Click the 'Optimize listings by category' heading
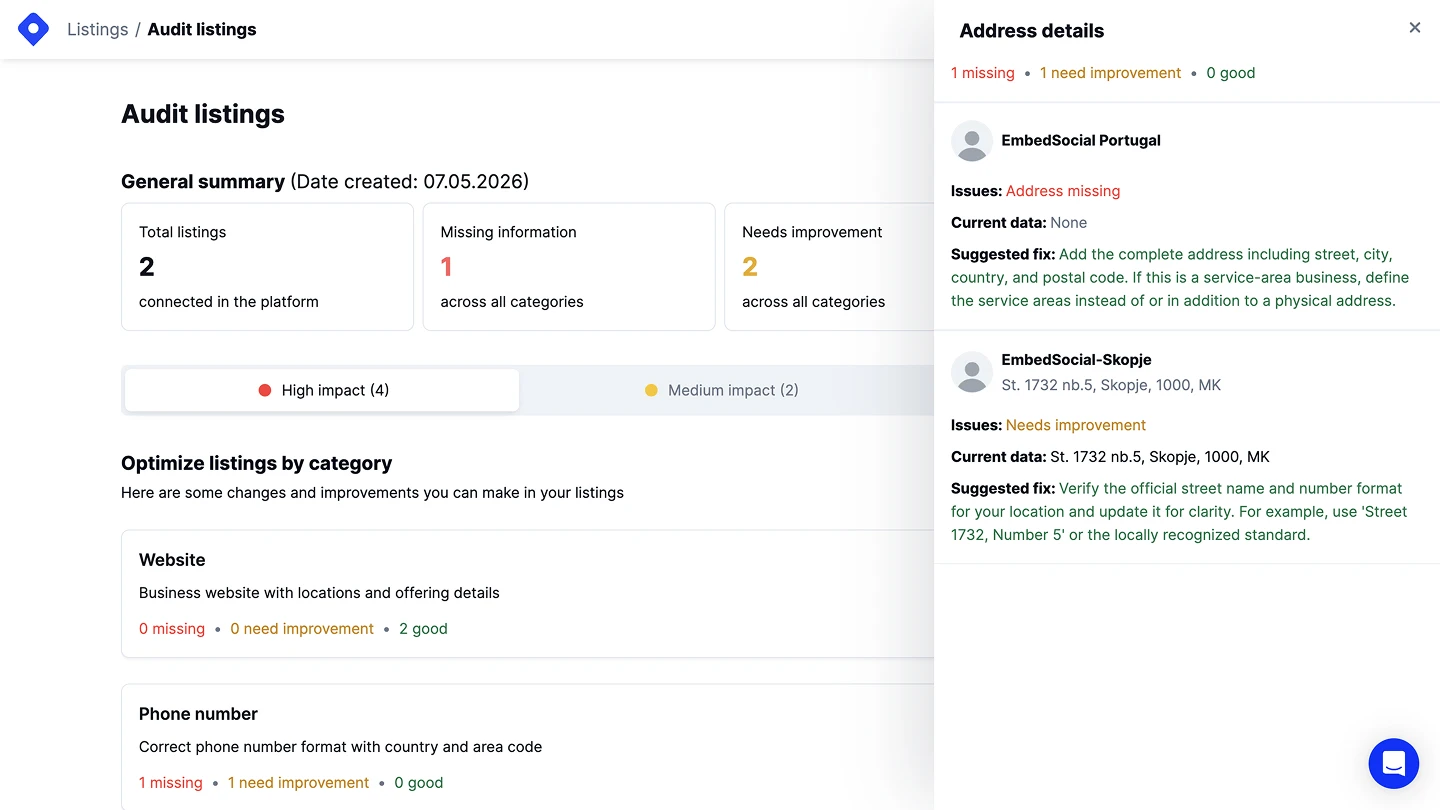The width and height of the screenshot is (1440, 810). (x=256, y=463)
